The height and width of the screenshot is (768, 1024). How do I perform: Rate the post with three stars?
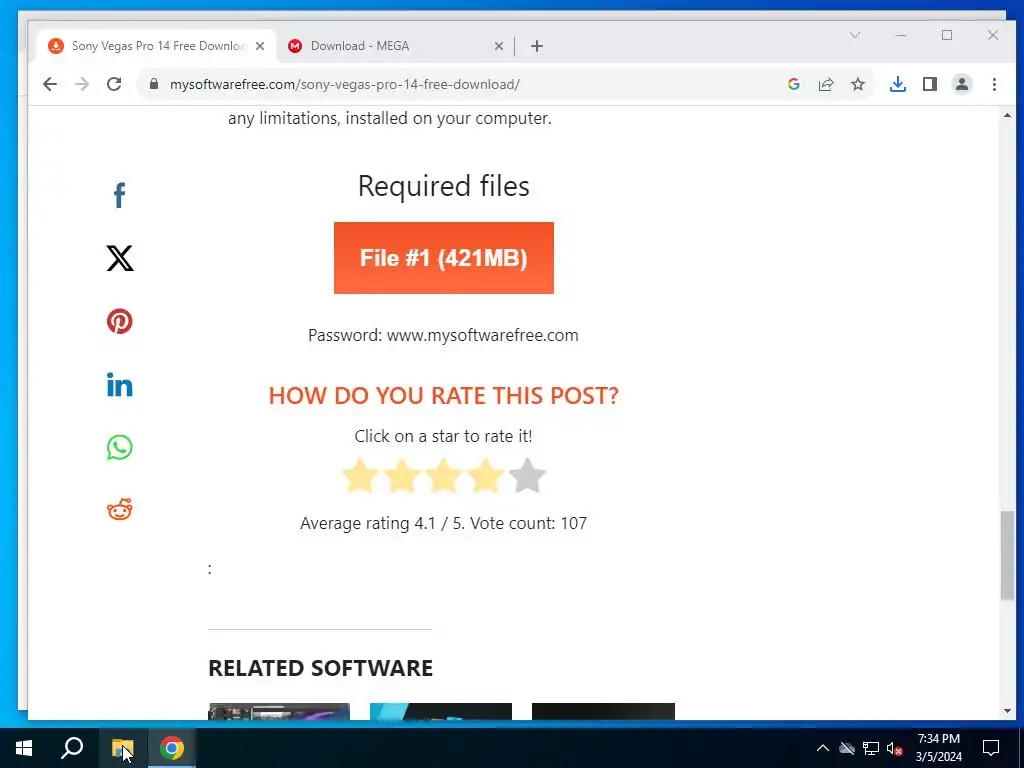tap(443, 475)
